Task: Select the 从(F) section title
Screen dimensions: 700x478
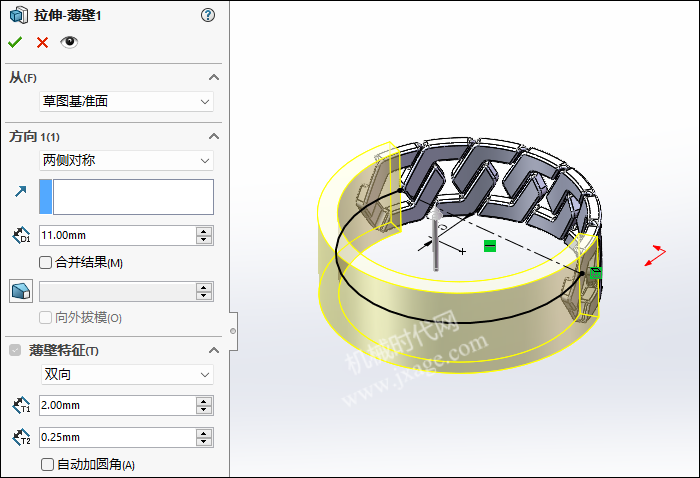Action: click(x=23, y=78)
